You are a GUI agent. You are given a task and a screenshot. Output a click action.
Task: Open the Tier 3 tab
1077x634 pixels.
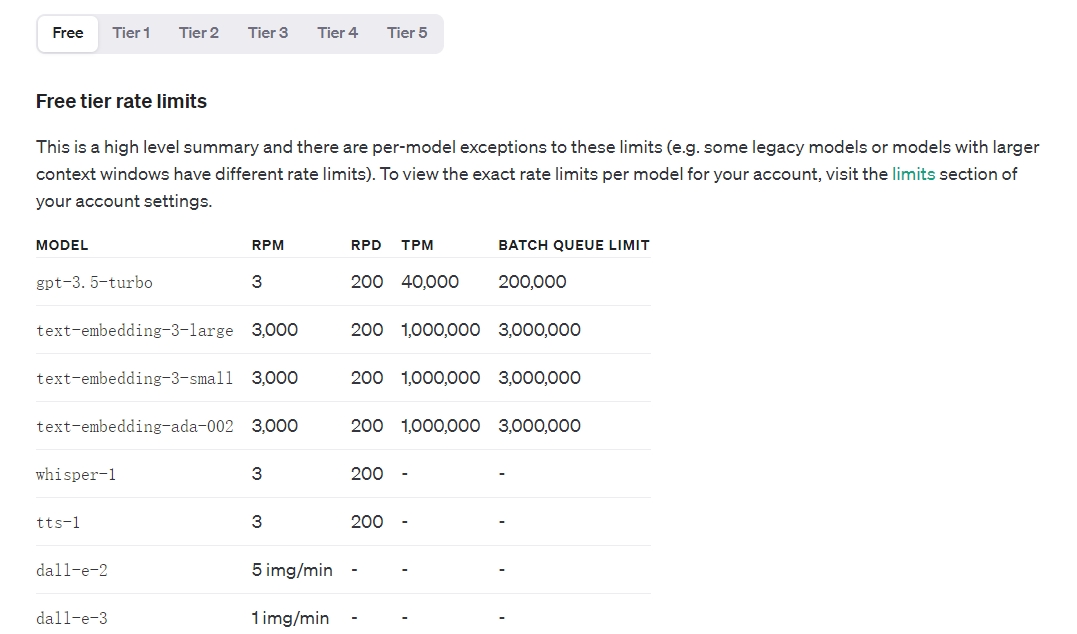click(268, 33)
